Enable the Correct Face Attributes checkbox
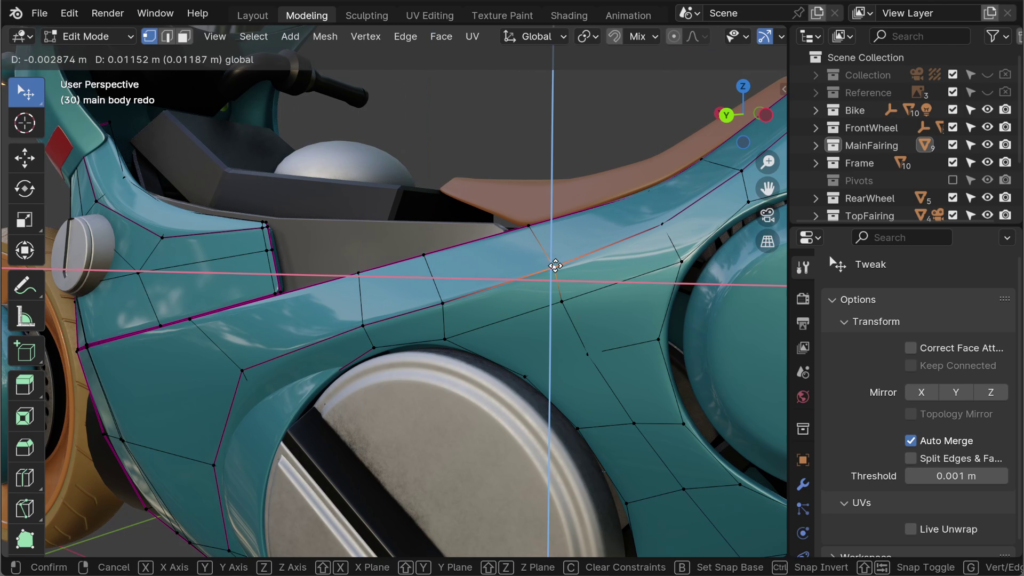The width and height of the screenshot is (1024, 576). 910,348
